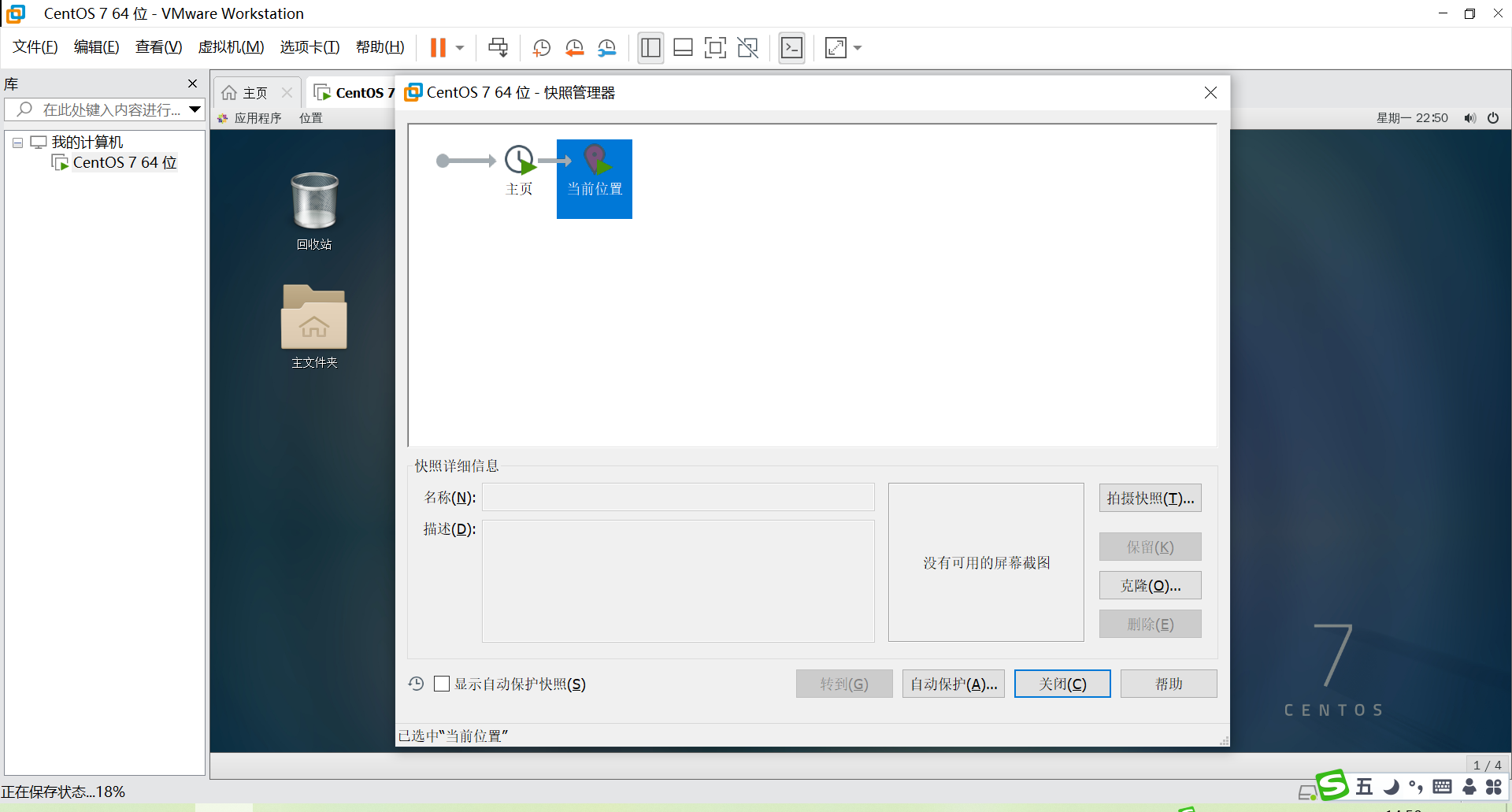Open the stretch display dropdown arrow
This screenshot has height=812, width=1512.
858,48
